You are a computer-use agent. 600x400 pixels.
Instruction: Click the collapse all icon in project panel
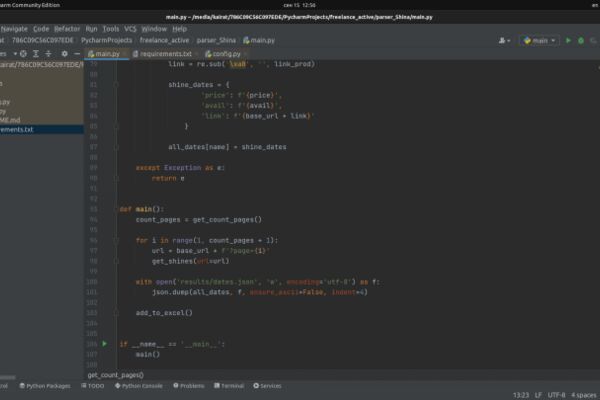(x=48, y=54)
